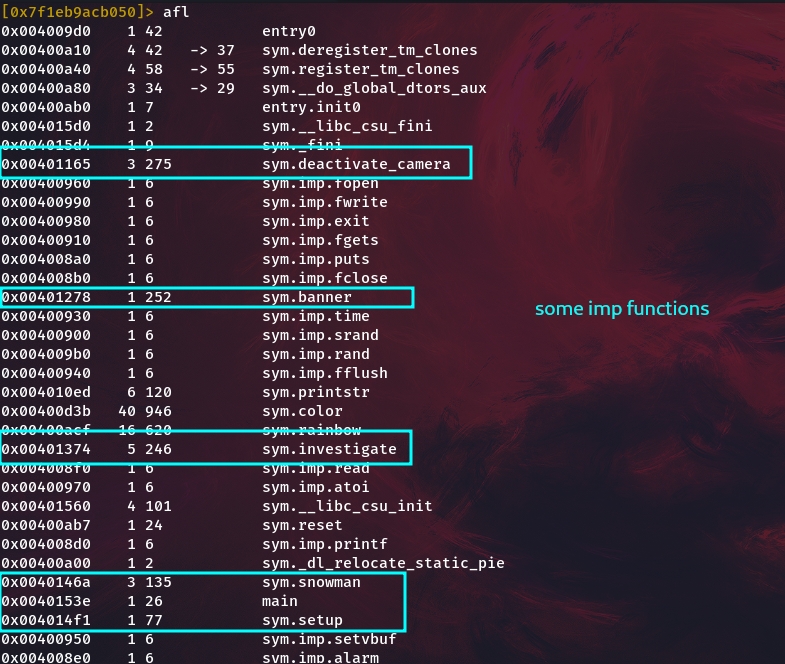Select the sym.__libc_csu_init function
This screenshot has height=664, width=785.
click(x=347, y=506)
